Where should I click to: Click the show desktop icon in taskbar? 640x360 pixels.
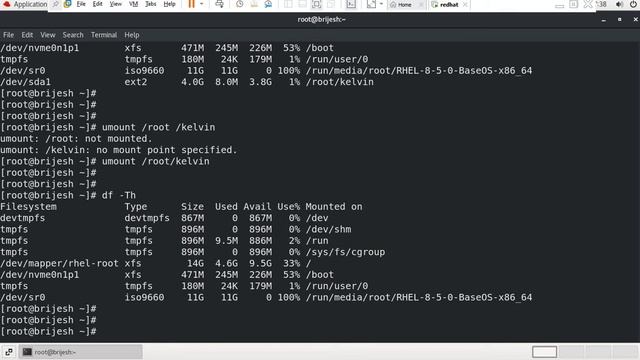pyautogui.click(x=9, y=352)
